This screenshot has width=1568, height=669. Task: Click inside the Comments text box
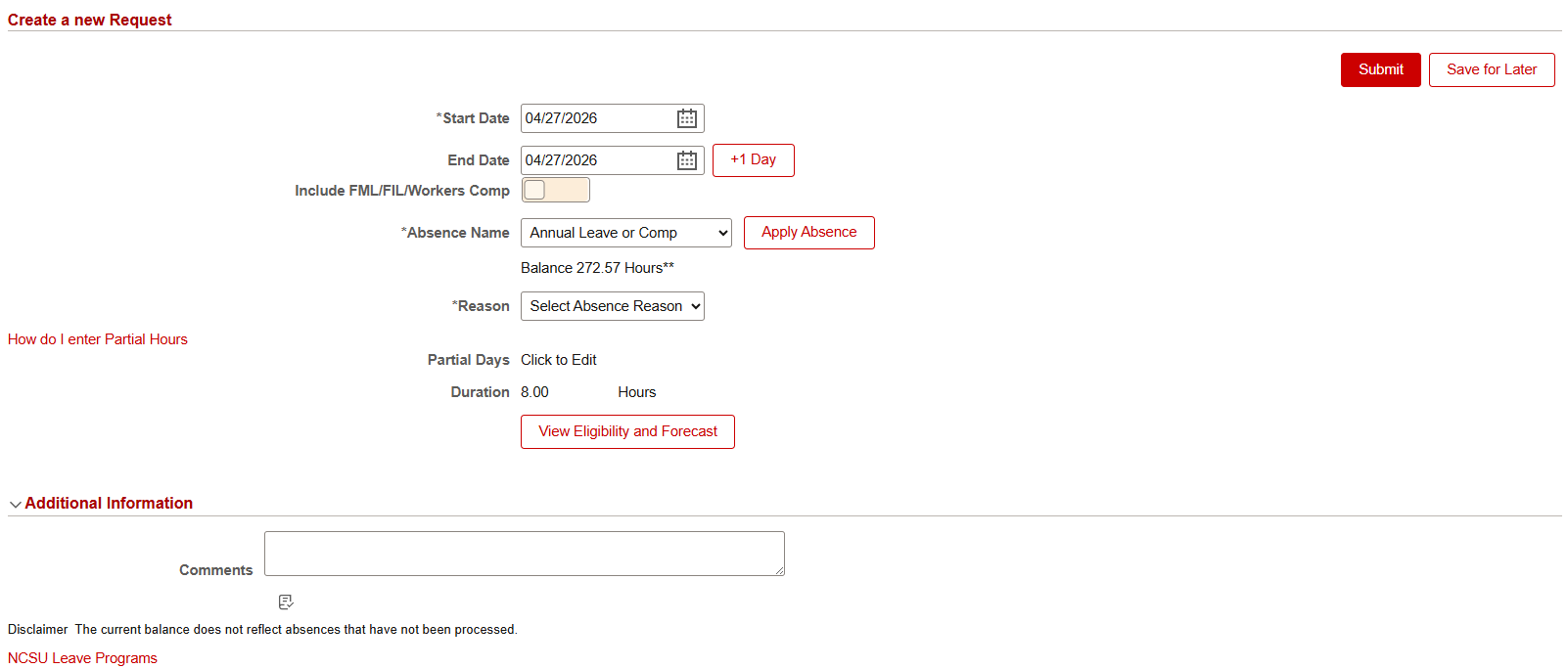525,554
